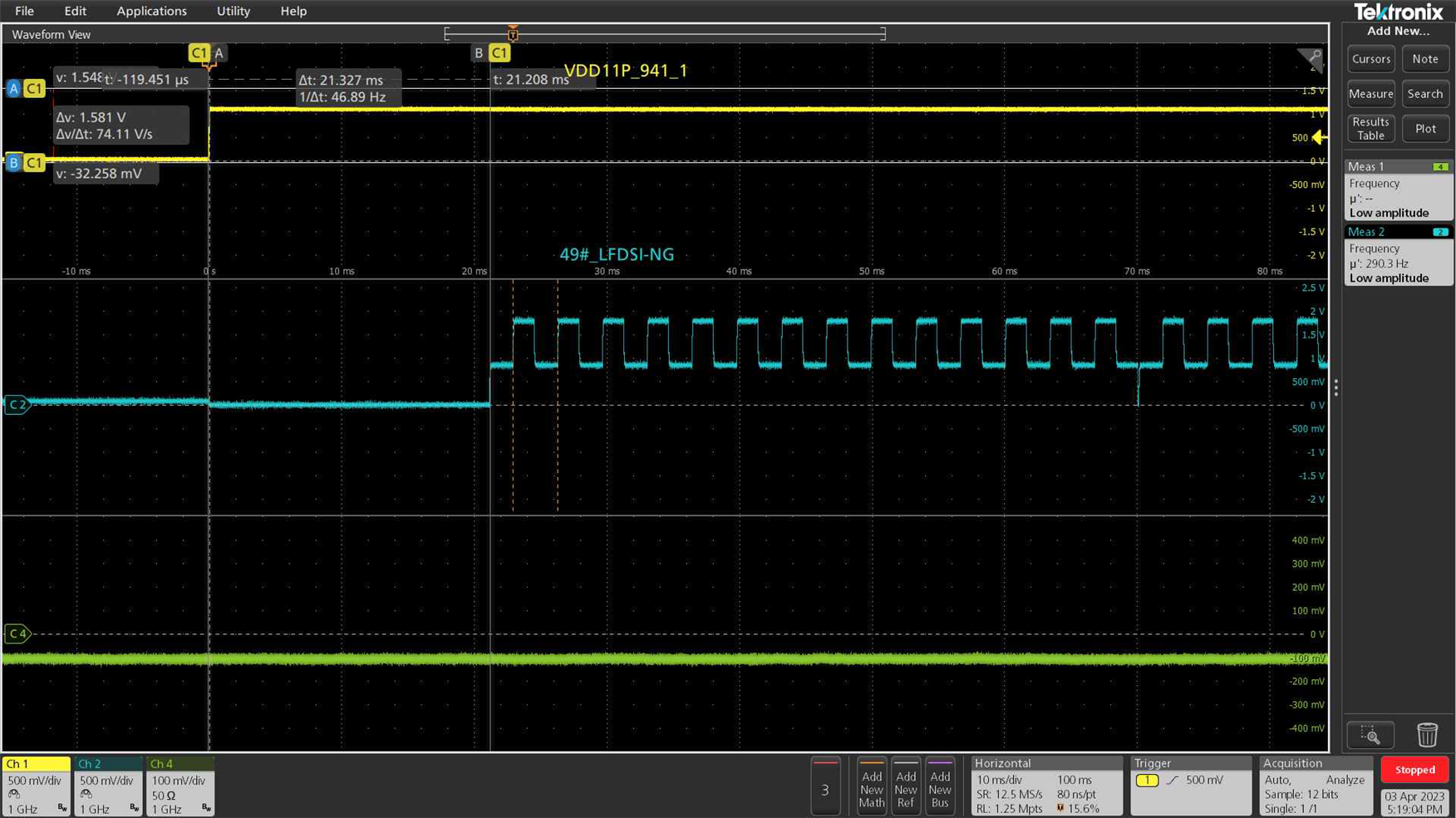Image resolution: width=1456 pixels, height=818 pixels.
Task: Click the t: -119.451 µs readout
Action: pos(146,80)
